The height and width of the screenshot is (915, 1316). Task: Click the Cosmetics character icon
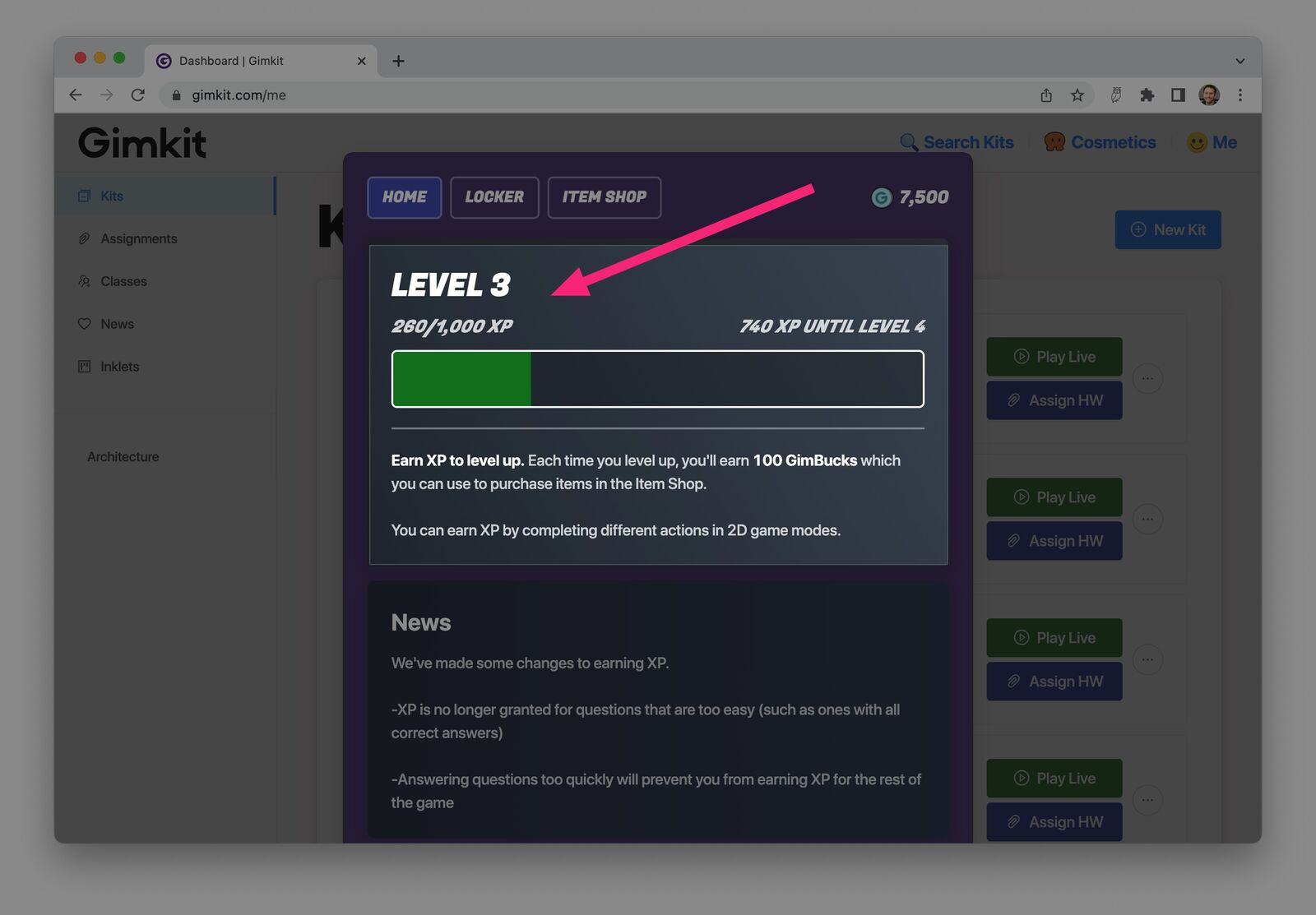[x=1054, y=142]
